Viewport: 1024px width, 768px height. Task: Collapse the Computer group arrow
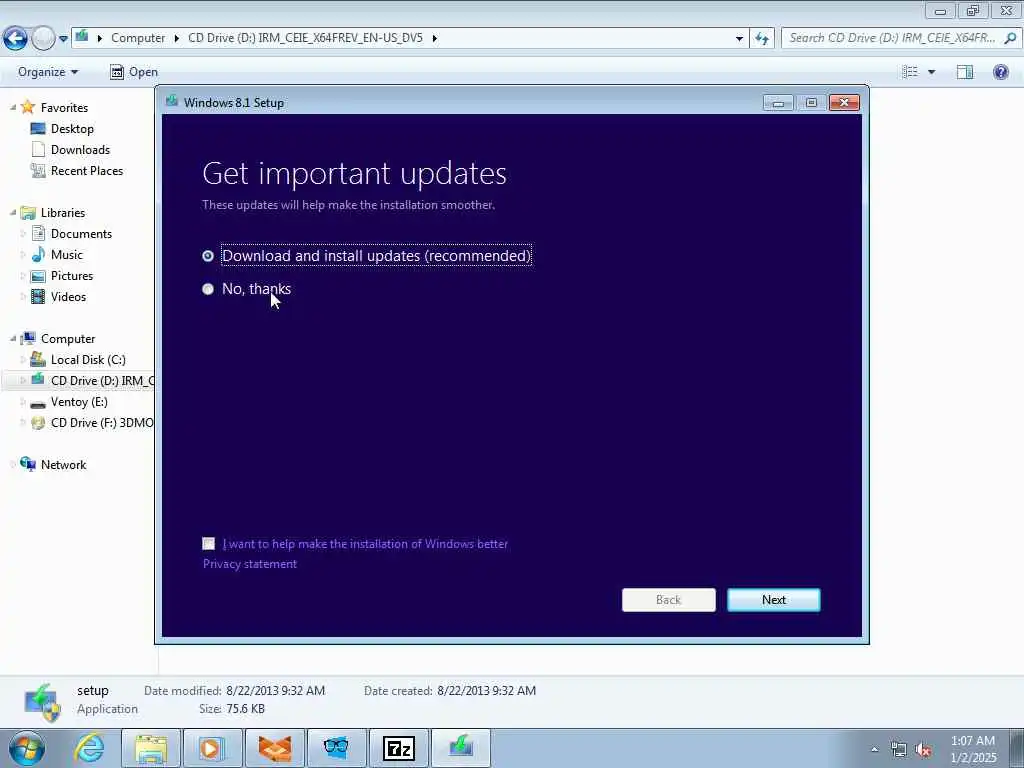pos(13,338)
